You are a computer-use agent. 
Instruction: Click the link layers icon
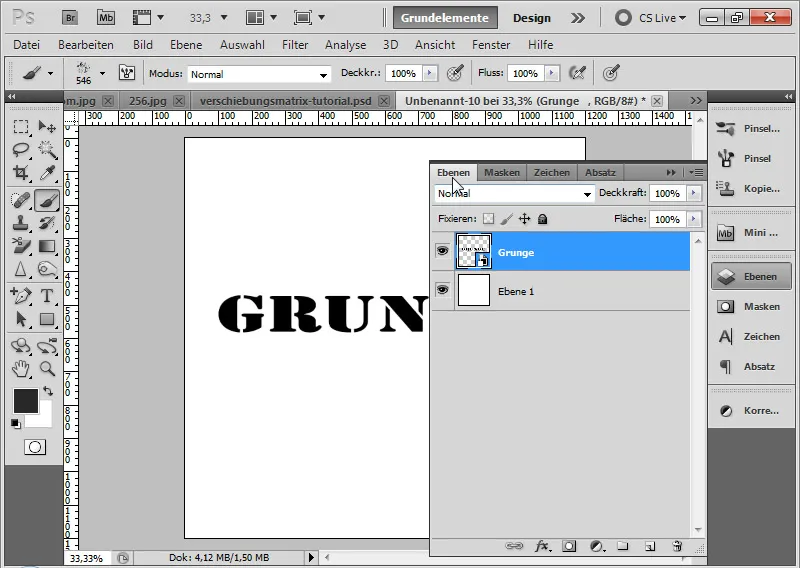coord(514,547)
